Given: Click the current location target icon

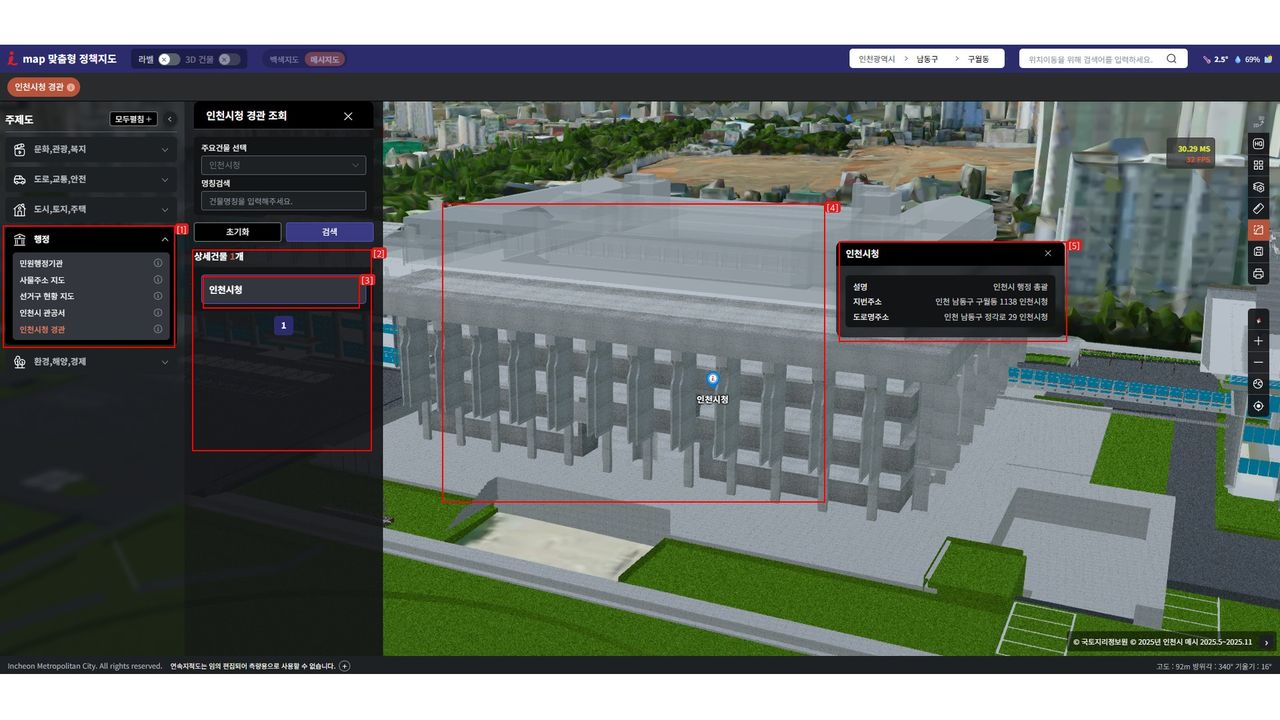Looking at the screenshot, I should [1258, 406].
